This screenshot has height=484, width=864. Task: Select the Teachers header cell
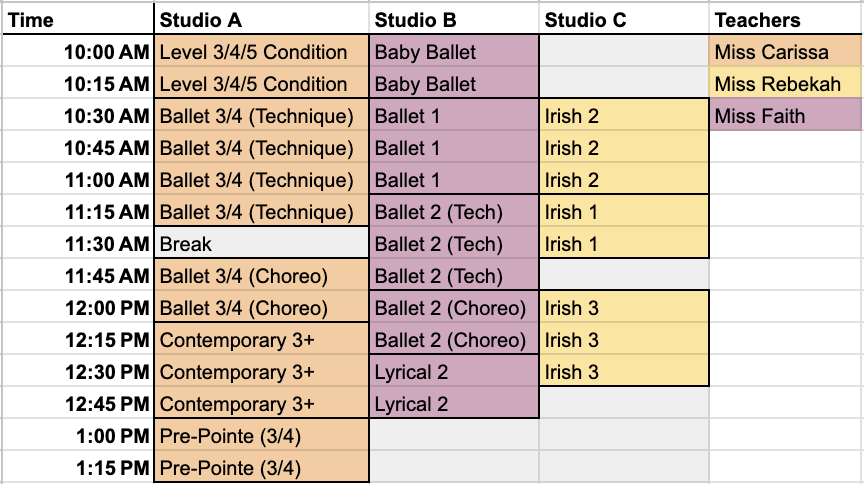(785, 20)
